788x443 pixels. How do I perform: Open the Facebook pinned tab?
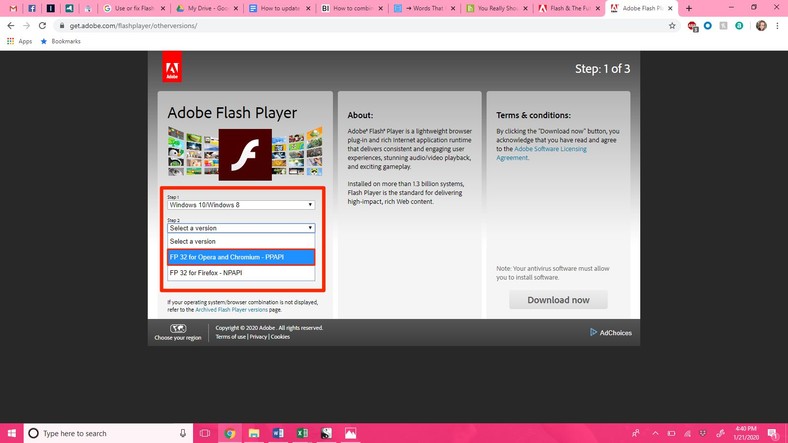point(32,8)
